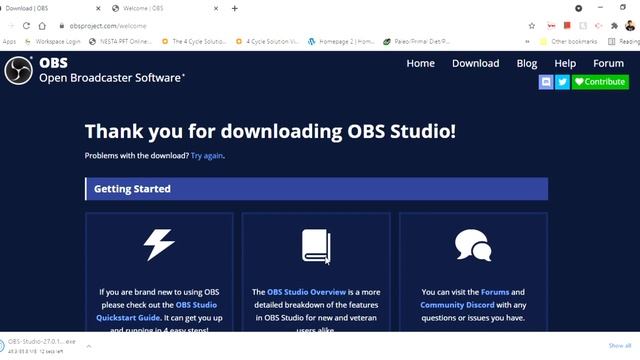
Task: Open The 4 Cycle Solution bookmark
Action: (193, 42)
